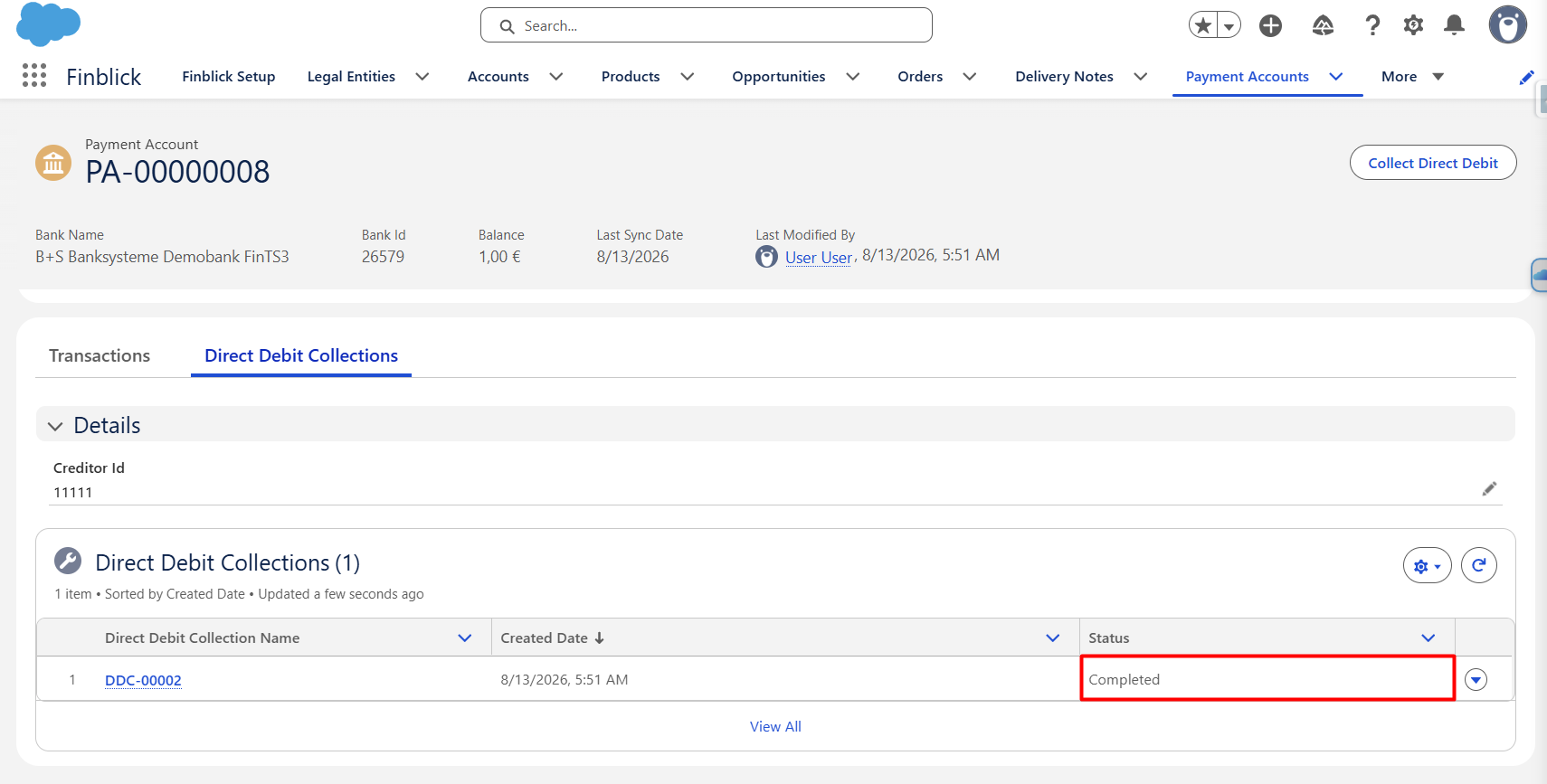Open the Finblick Setup tab

coord(228,77)
